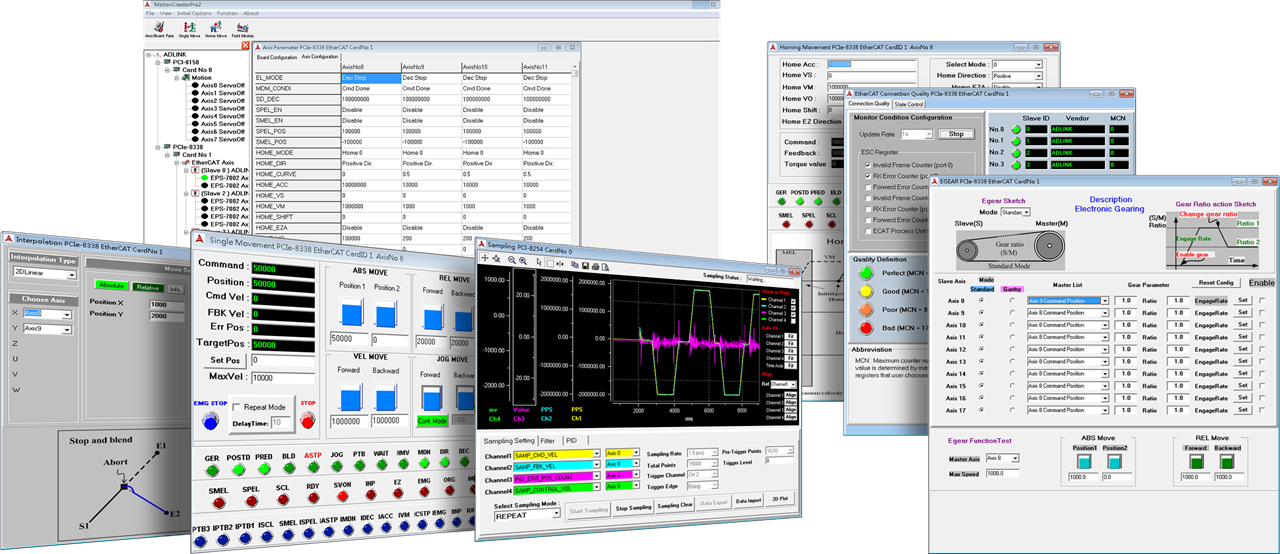This screenshot has height=554, width=1280.
Task: Switch to the Board Configuration tab
Action: click(277, 57)
